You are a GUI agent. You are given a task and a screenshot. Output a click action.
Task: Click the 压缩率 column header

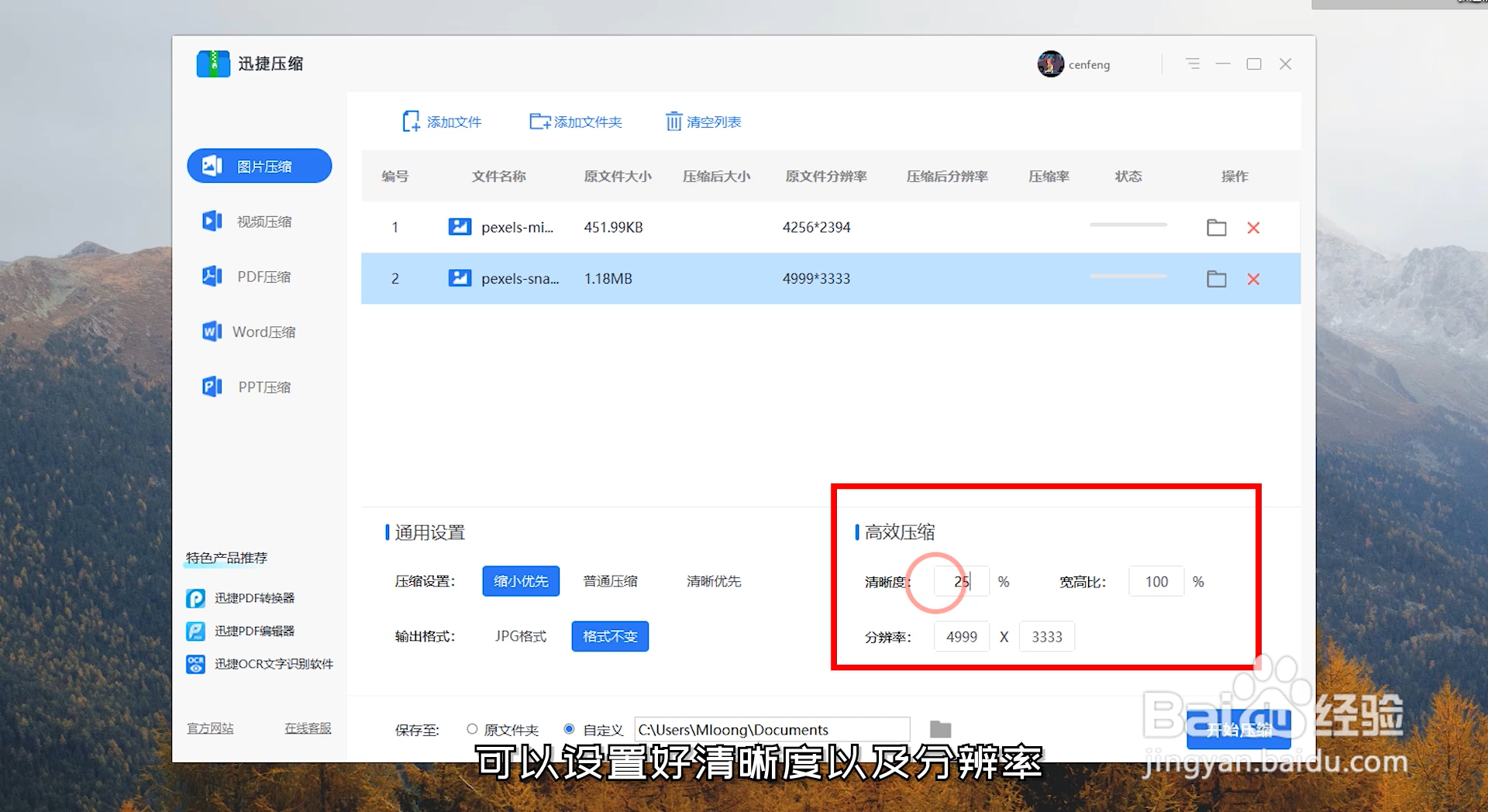pyautogui.click(x=1049, y=176)
